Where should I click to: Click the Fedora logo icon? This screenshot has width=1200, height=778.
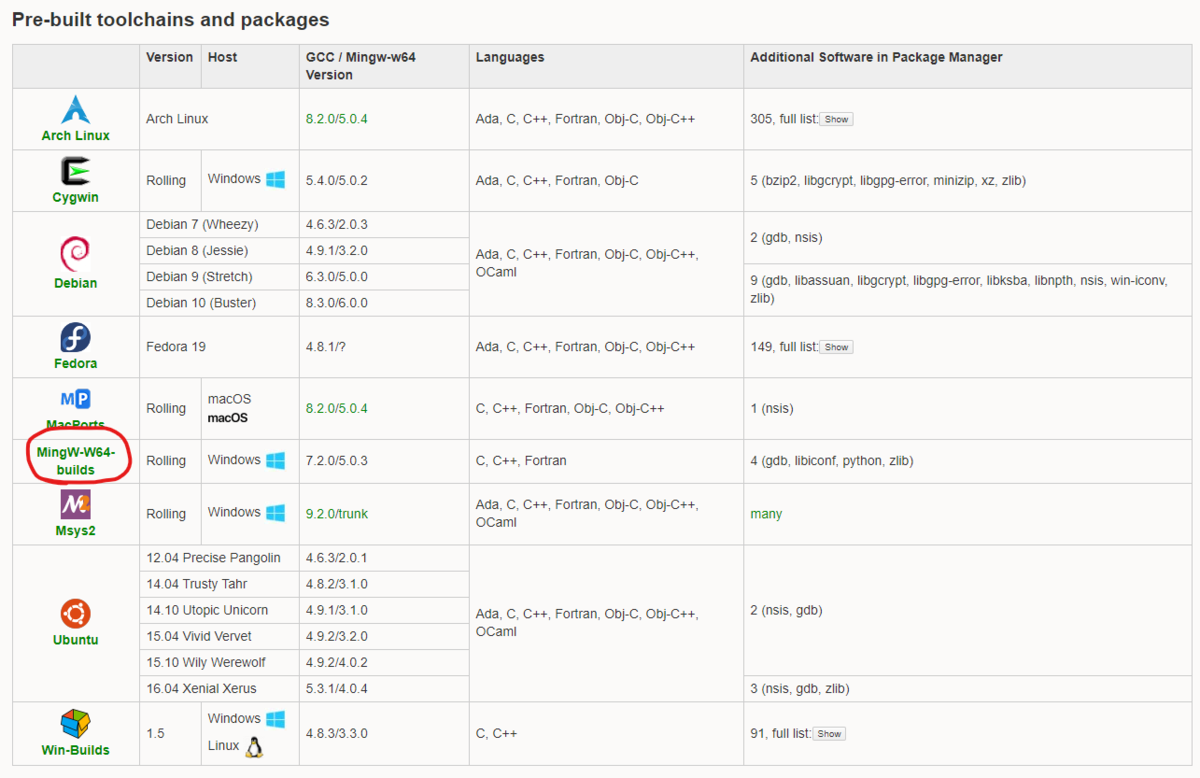click(x=76, y=337)
